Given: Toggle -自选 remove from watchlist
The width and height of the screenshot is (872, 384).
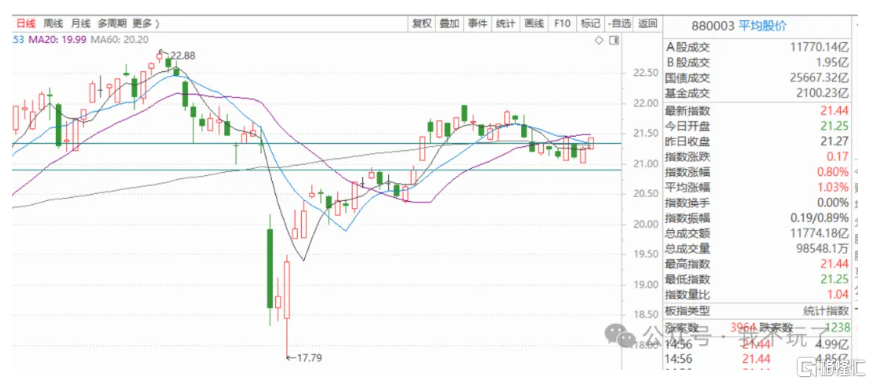Looking at the screenshot, I should [620, 23].
